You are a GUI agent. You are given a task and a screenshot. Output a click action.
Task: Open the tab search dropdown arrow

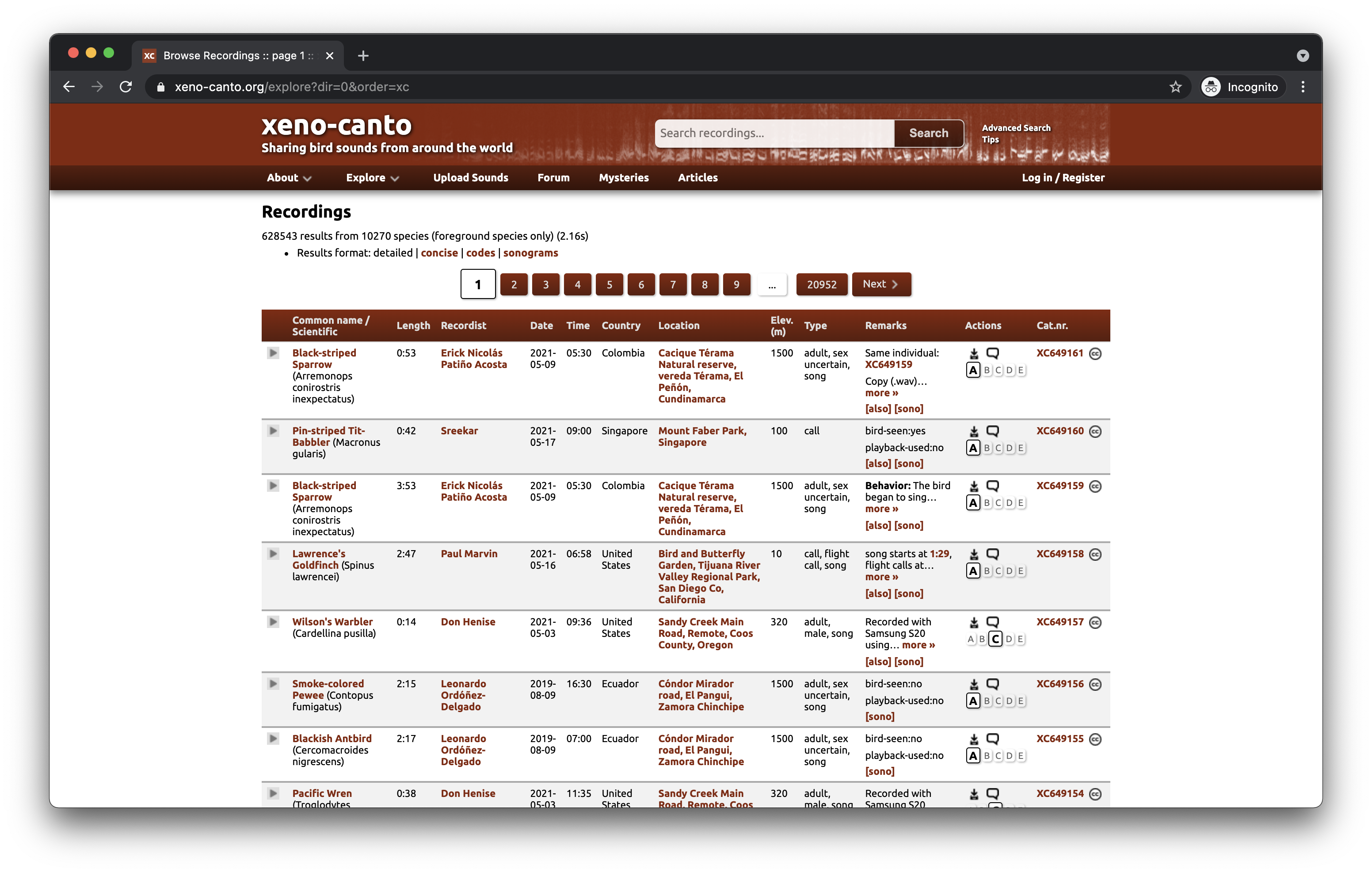(1303, 55)
